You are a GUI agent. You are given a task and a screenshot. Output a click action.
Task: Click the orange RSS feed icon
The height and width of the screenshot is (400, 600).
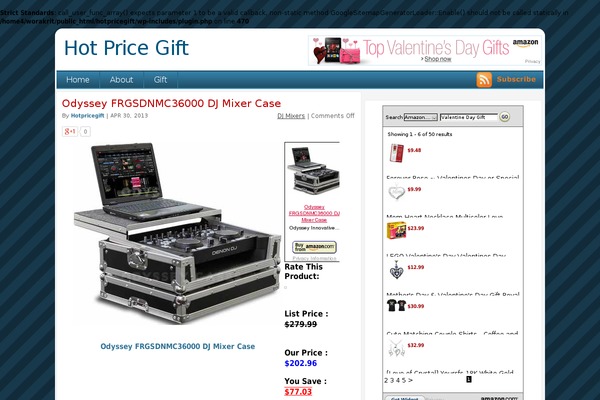[484, 80]
